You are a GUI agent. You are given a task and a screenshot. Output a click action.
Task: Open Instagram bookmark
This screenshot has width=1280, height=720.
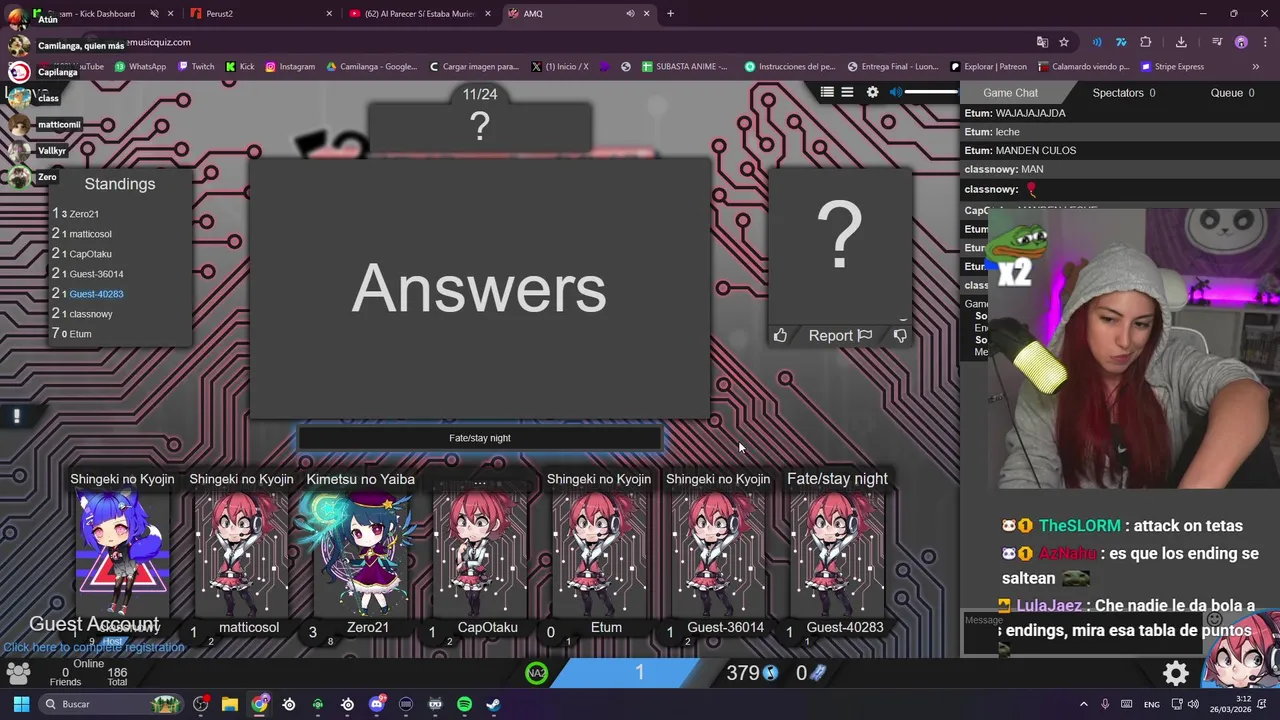click(290, 67)
